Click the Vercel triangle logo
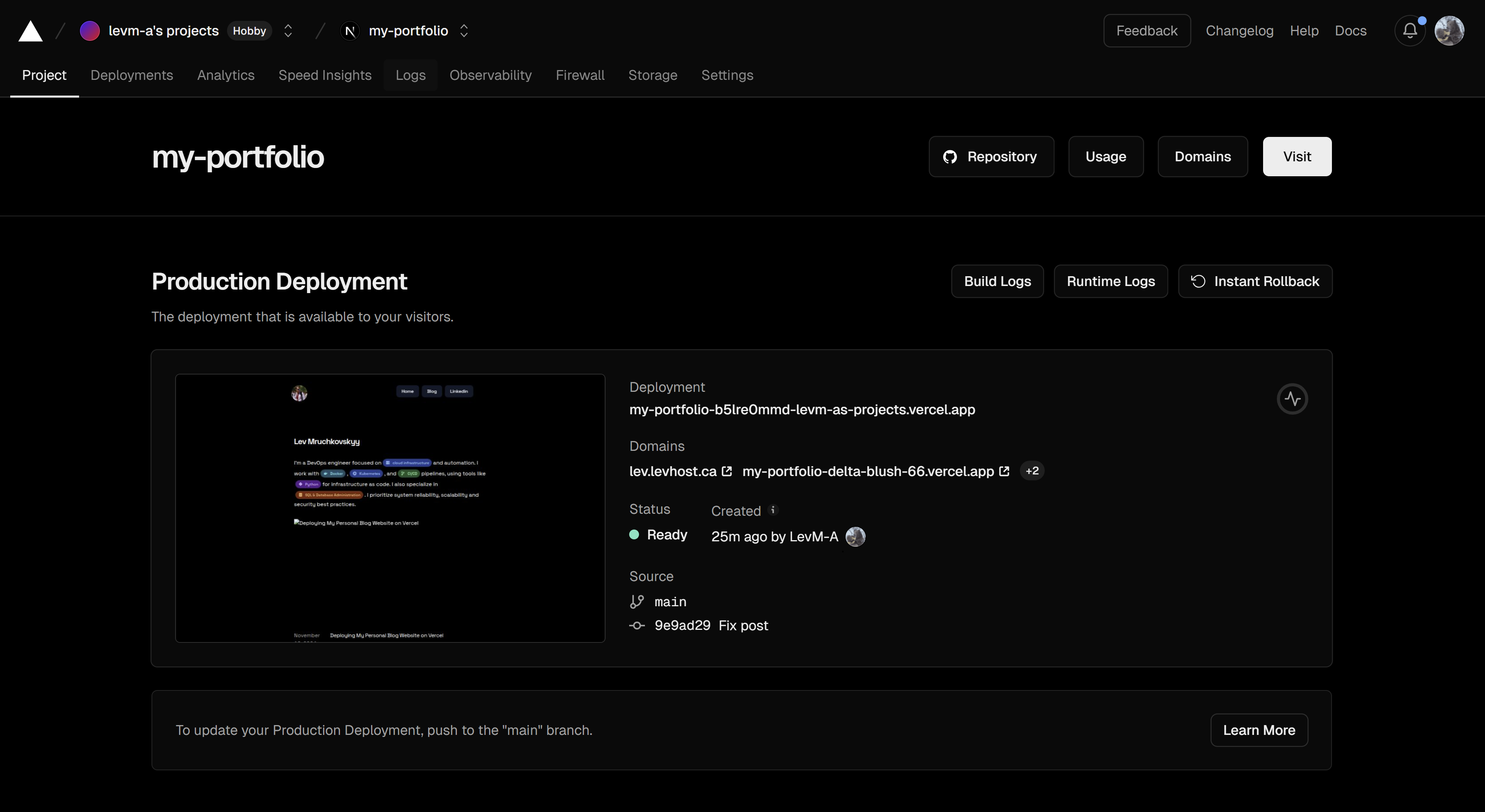This screenshot has height=812, width=1485. point(31,31)
